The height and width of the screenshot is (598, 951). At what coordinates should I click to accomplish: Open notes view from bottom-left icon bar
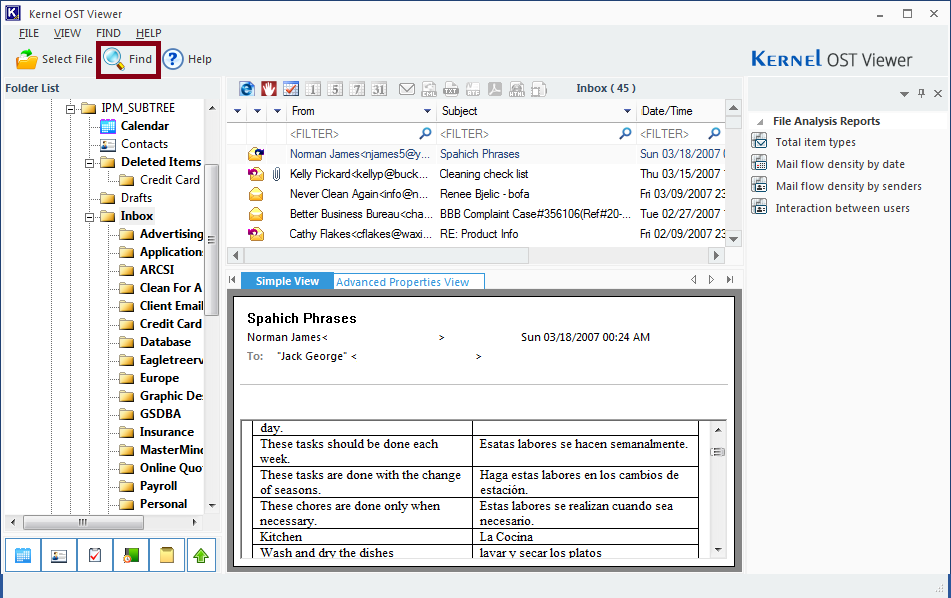(x=167, y=555)
